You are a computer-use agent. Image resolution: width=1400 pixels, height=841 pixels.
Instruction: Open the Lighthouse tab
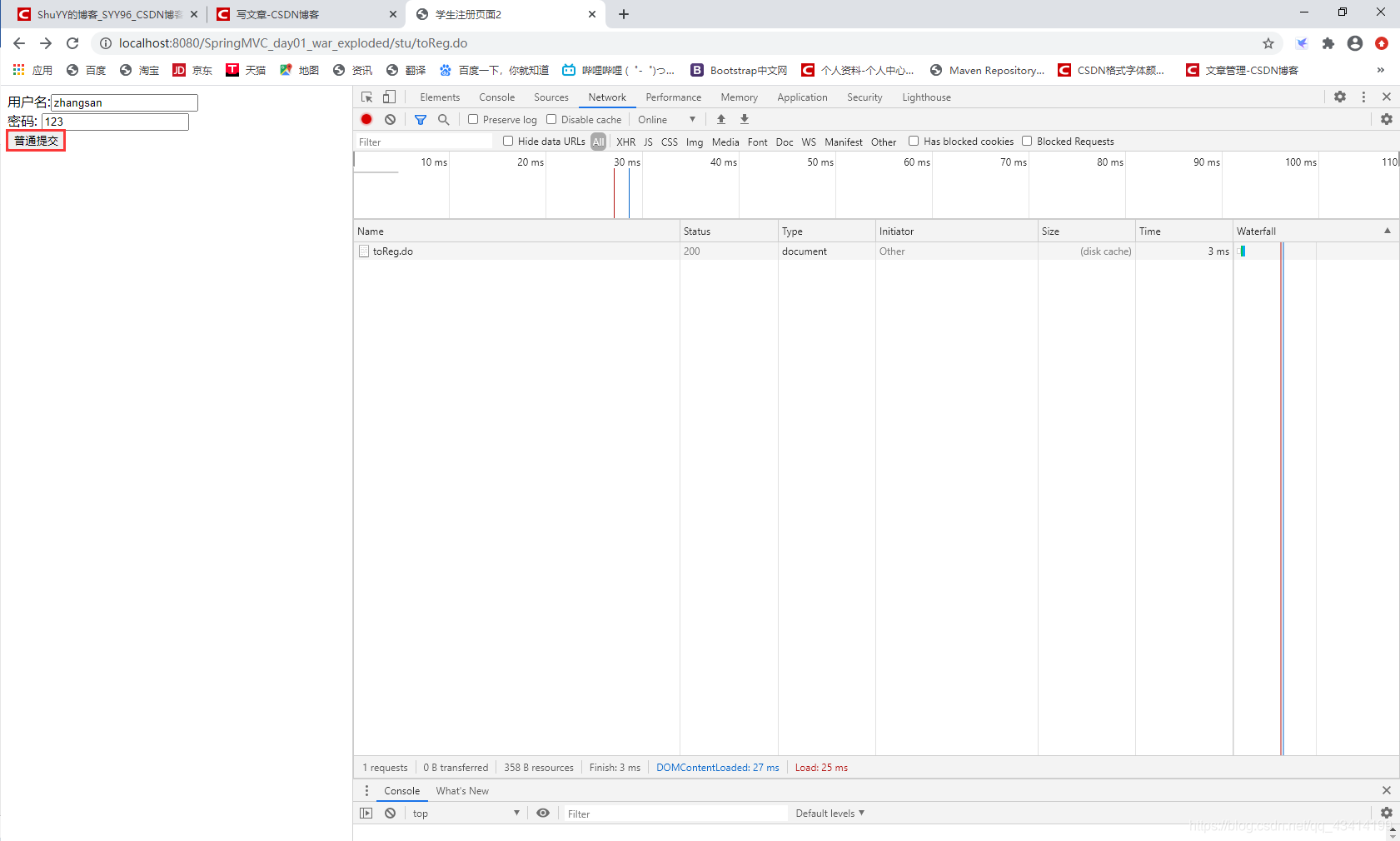point(926,97)
